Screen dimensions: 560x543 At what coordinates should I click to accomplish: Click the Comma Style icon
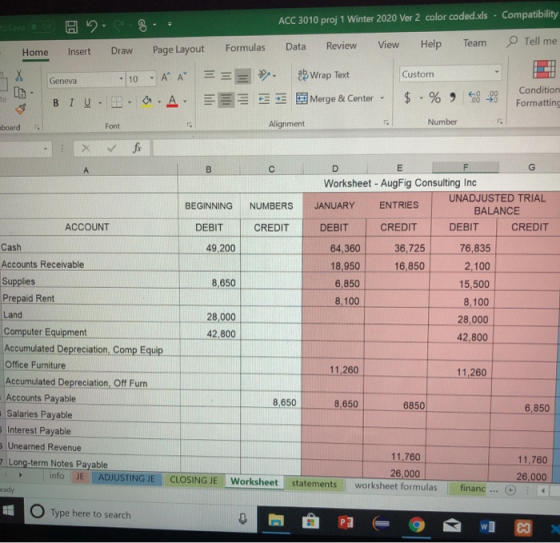click(453, 96)
